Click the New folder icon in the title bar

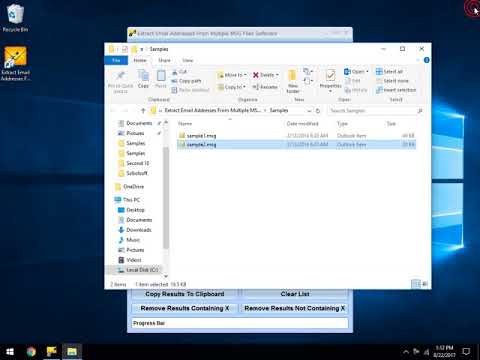tap(134, 49)
